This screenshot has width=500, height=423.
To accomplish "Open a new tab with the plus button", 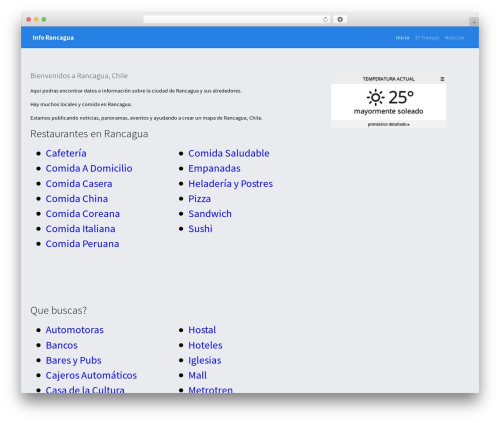I will (474, 22).
